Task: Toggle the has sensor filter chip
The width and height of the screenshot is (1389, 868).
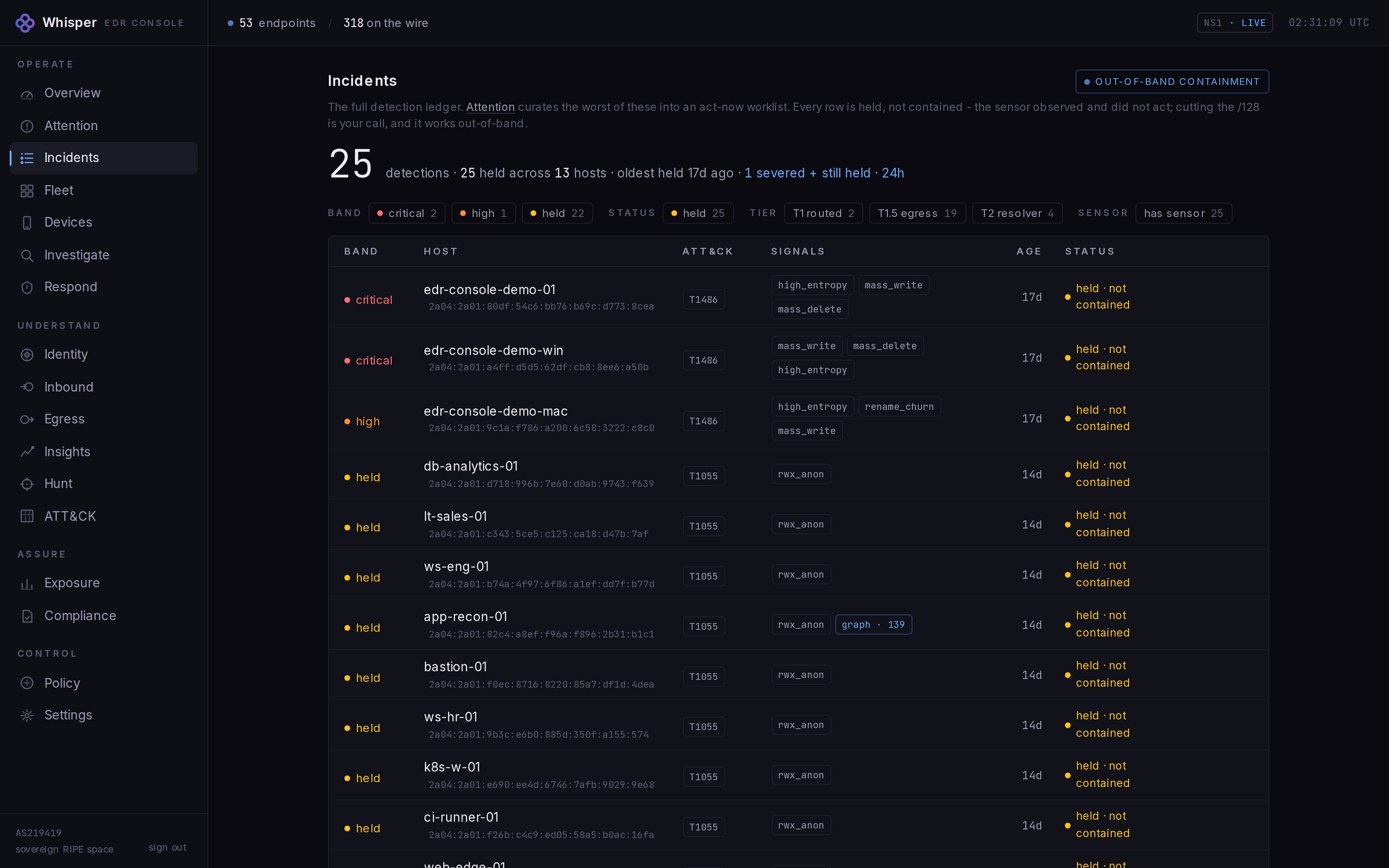Action: pos(1184,214)
